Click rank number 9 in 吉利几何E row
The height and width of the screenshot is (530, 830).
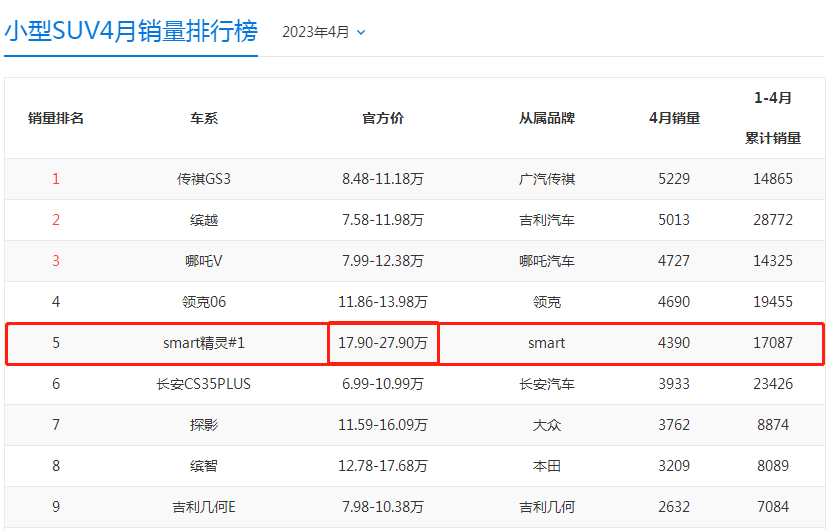click(x=56, y=507)
